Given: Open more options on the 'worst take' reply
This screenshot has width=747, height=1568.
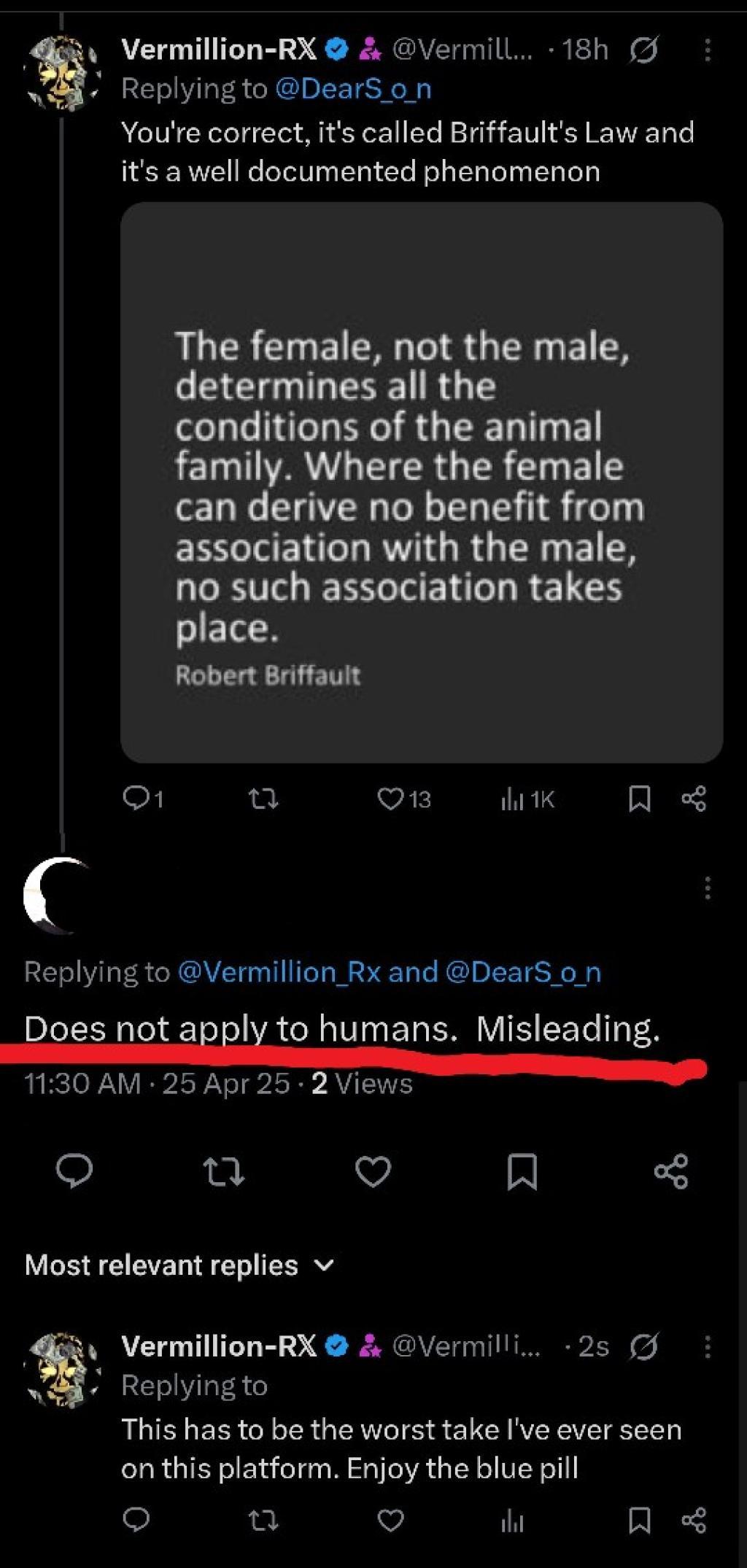Looking at the screenshot, I should pyautogui.click(x=707, y=1346).
